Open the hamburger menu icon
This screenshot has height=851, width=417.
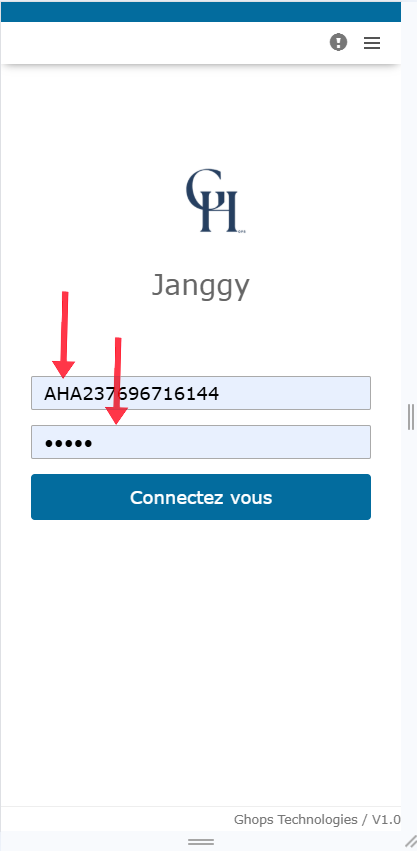[372, 43]
